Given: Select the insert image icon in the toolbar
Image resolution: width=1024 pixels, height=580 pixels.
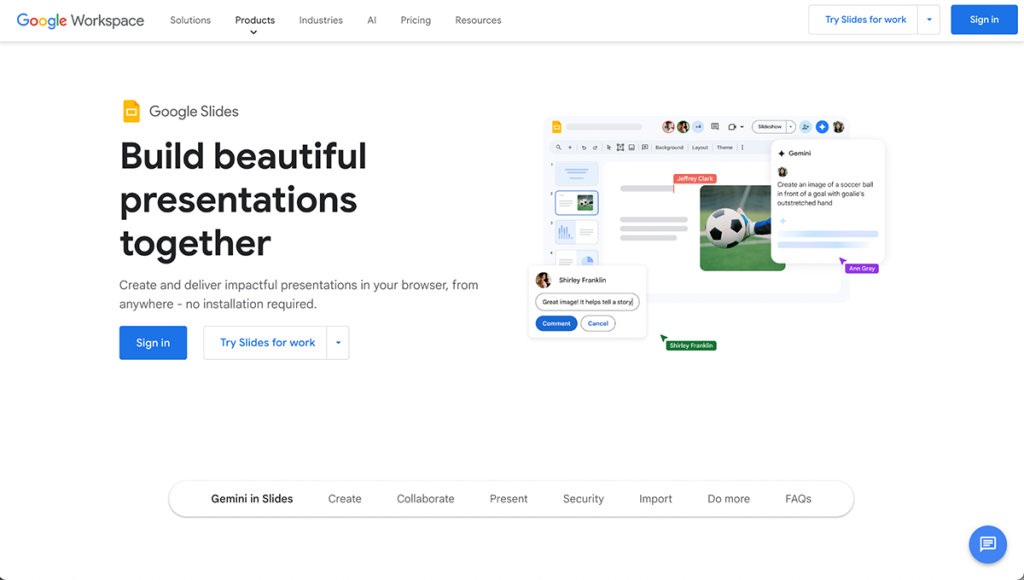Looking at the screenshot, I should 633,145.
